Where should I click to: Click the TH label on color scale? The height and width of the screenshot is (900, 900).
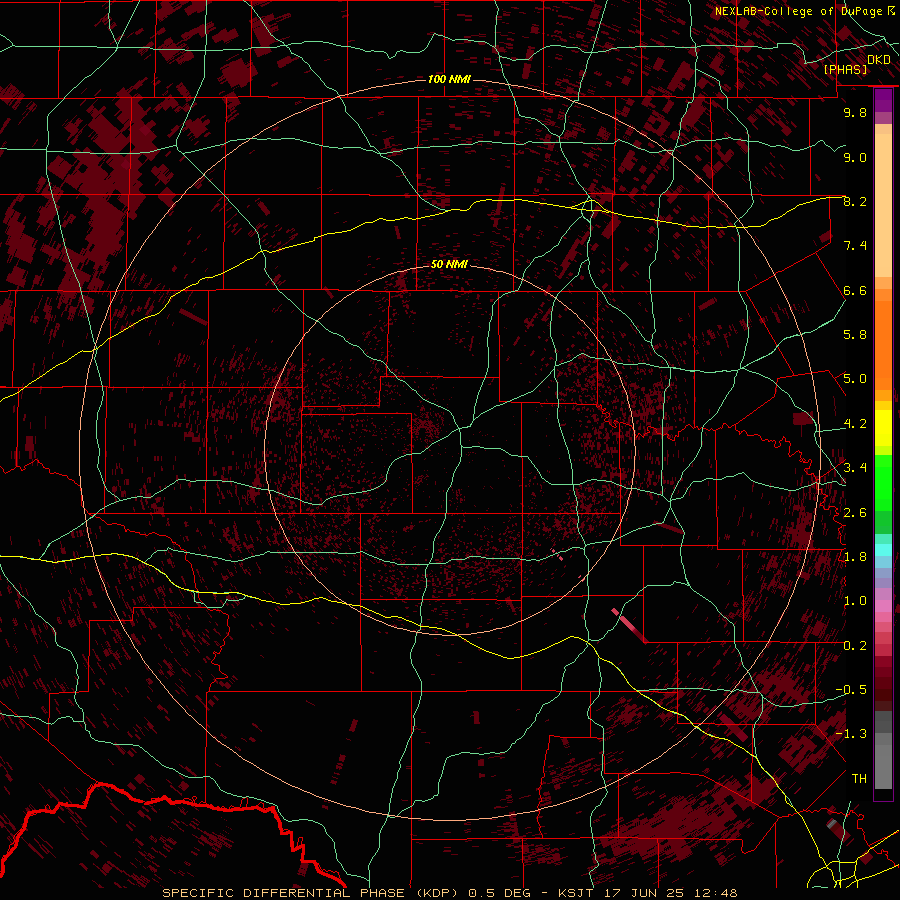click(x=859, y=779)
